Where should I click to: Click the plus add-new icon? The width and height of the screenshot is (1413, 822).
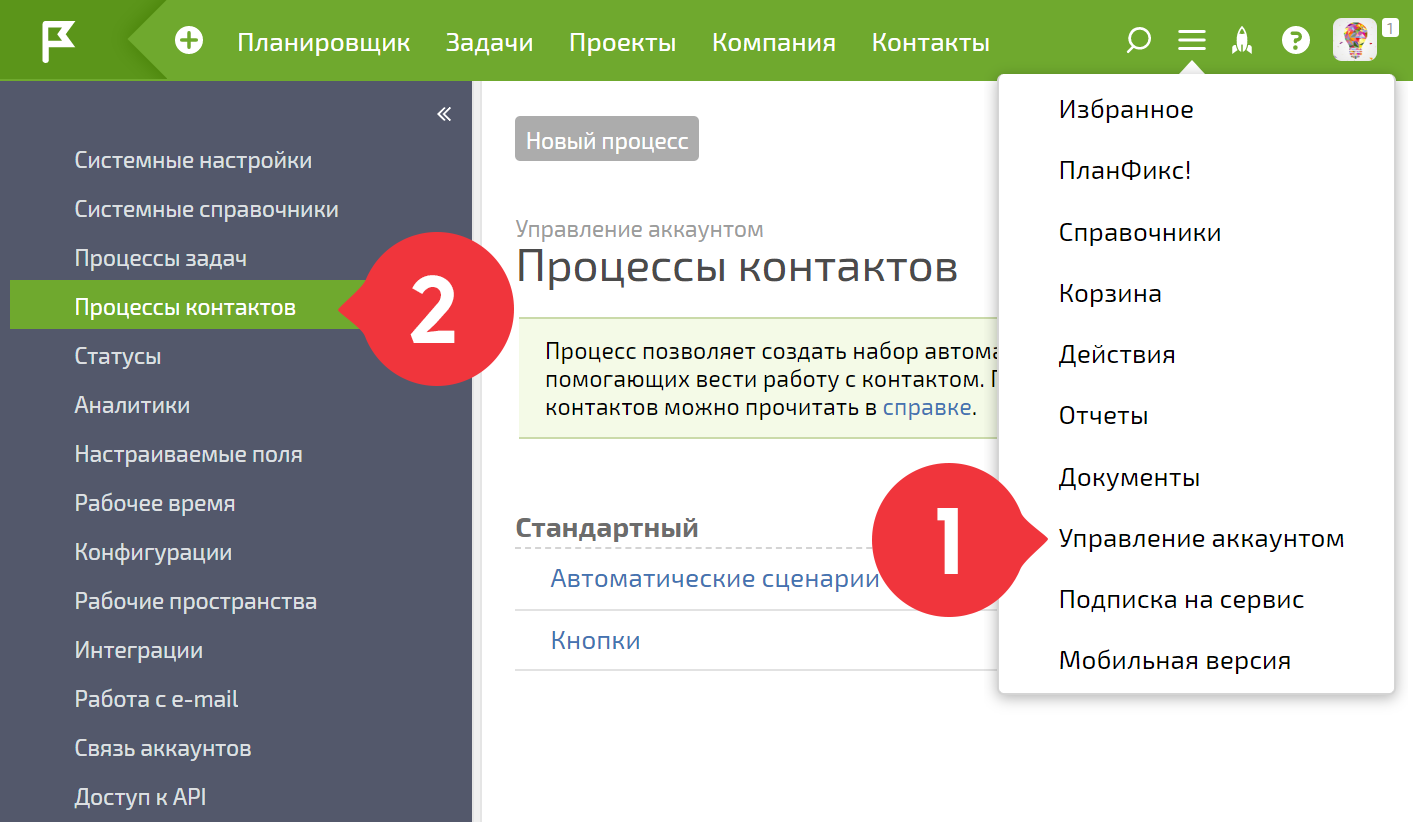(x=189, y=41)
